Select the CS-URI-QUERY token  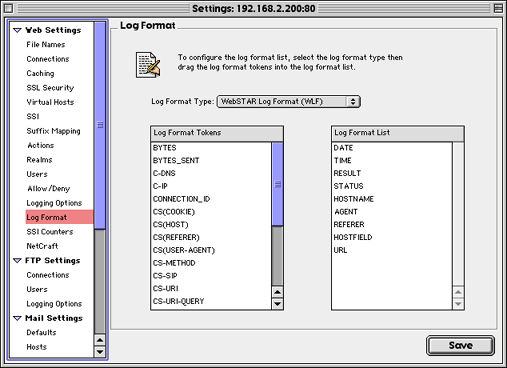pyautogui.click(x=178, y=301)
